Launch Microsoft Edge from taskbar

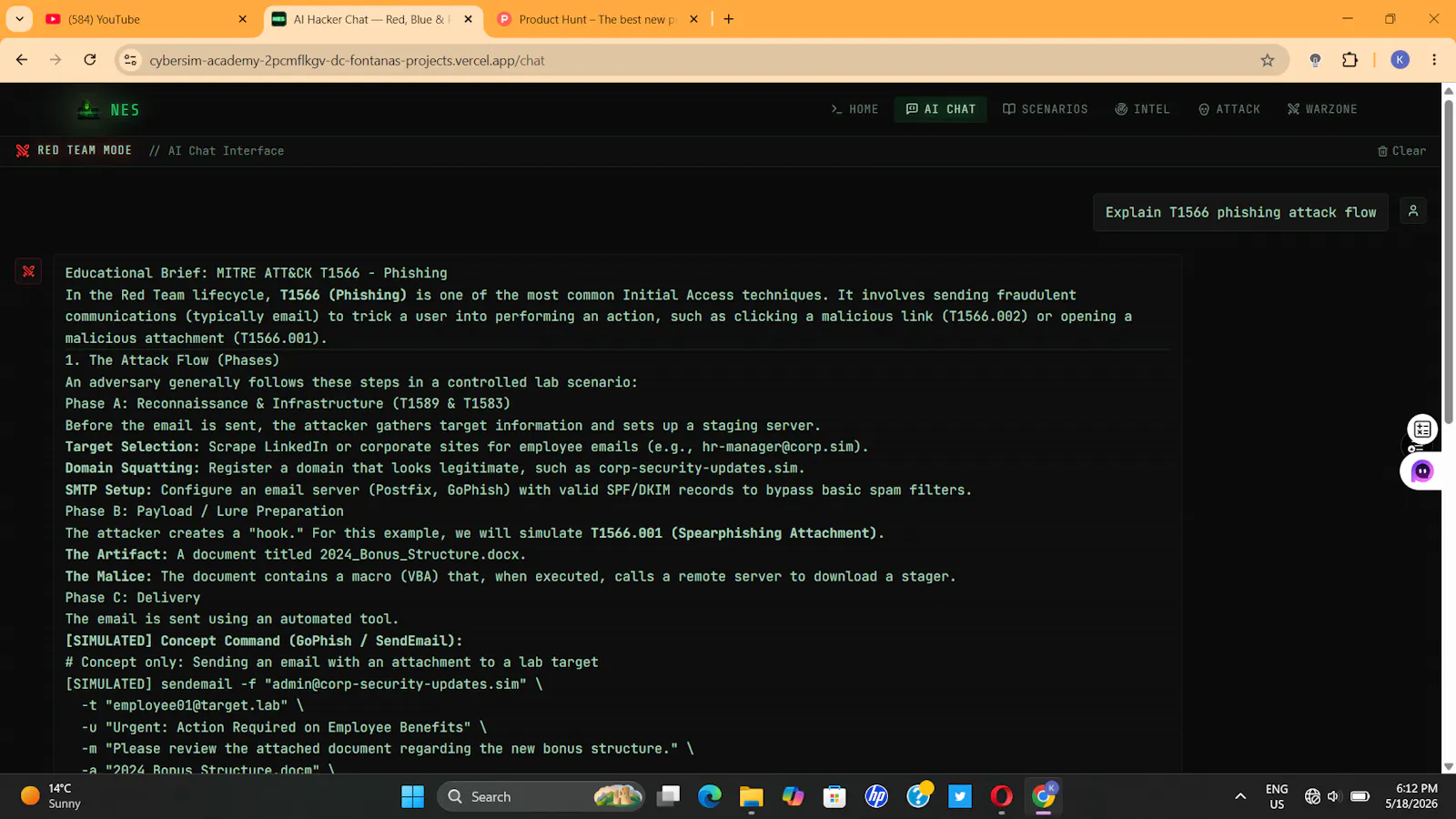tap(709, 796)
